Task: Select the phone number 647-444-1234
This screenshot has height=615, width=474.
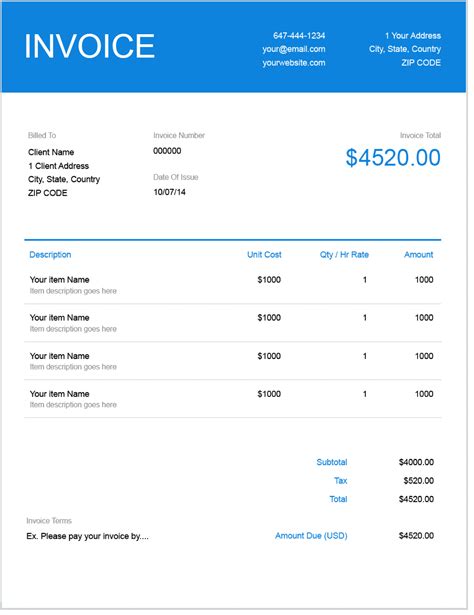Action: click(299, 36)
